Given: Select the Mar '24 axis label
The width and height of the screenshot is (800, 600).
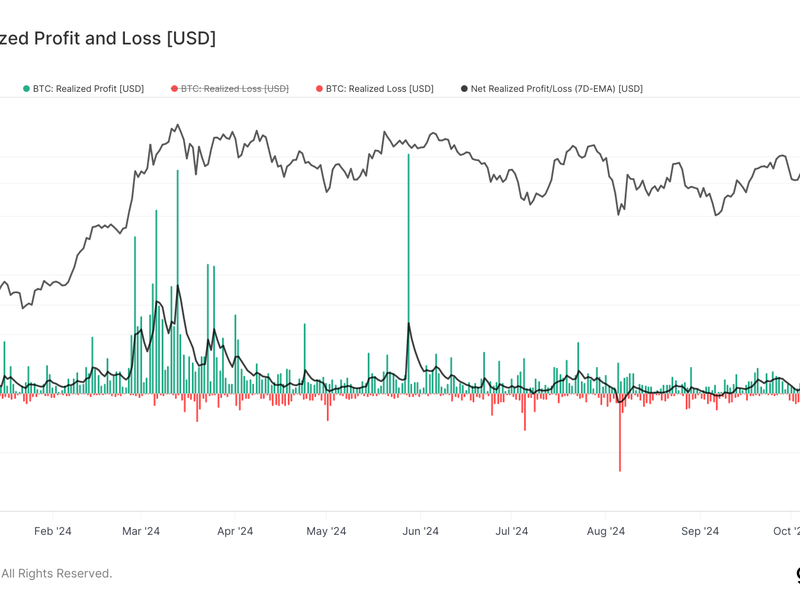Looking at the screenshot, I should coord(141,531).
